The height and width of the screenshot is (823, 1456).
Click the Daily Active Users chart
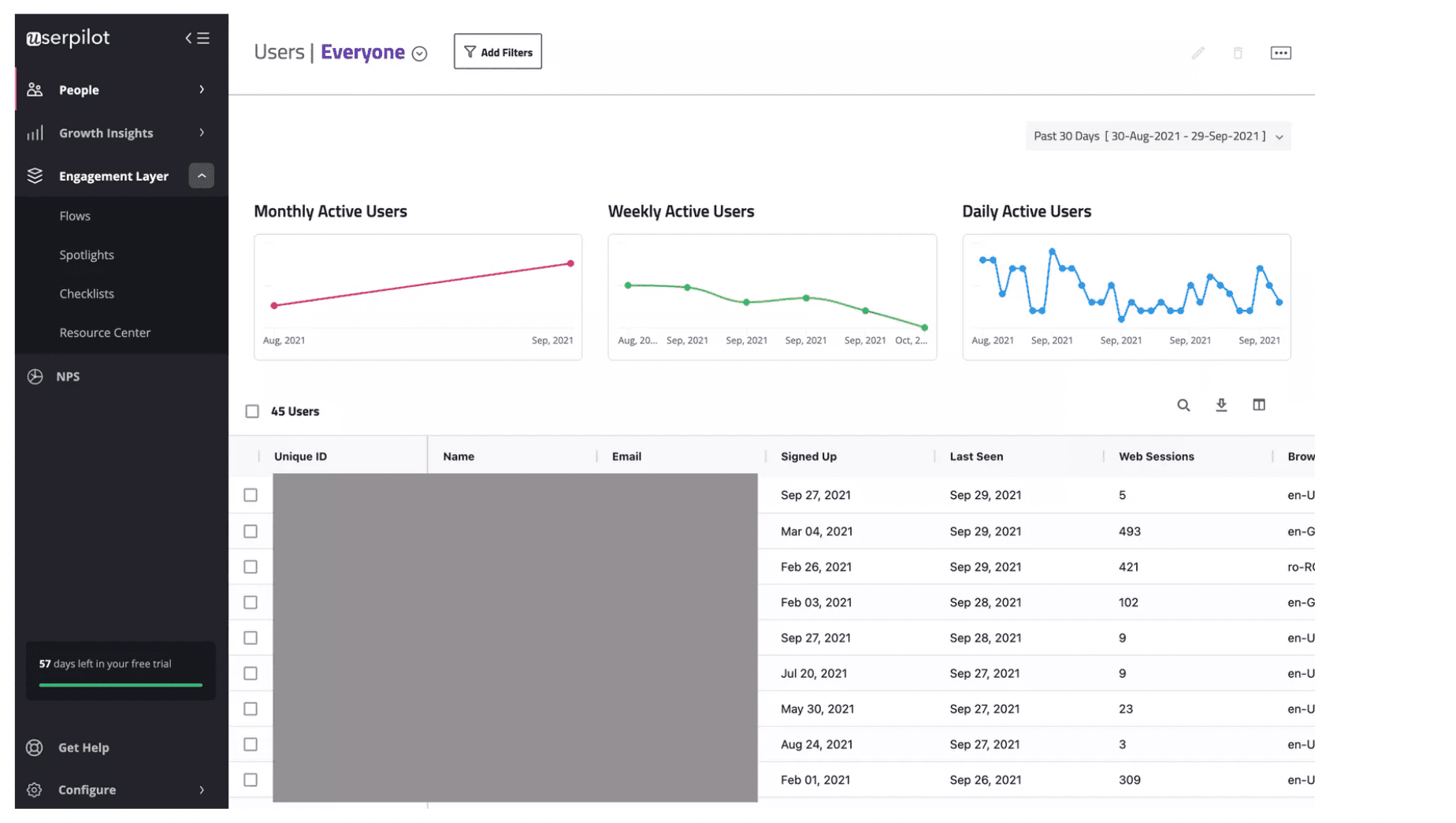point(1127,298)
